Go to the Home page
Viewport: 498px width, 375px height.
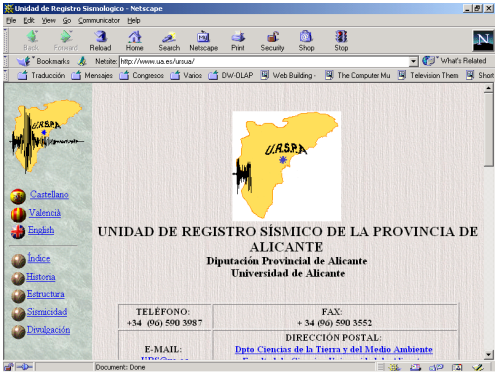135,41
